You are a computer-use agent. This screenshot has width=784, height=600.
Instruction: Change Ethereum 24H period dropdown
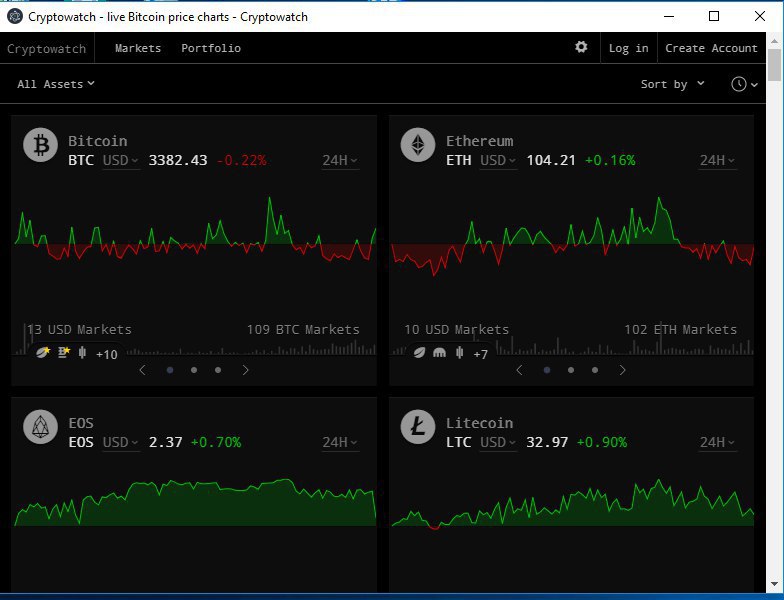(x=718, y=160)
